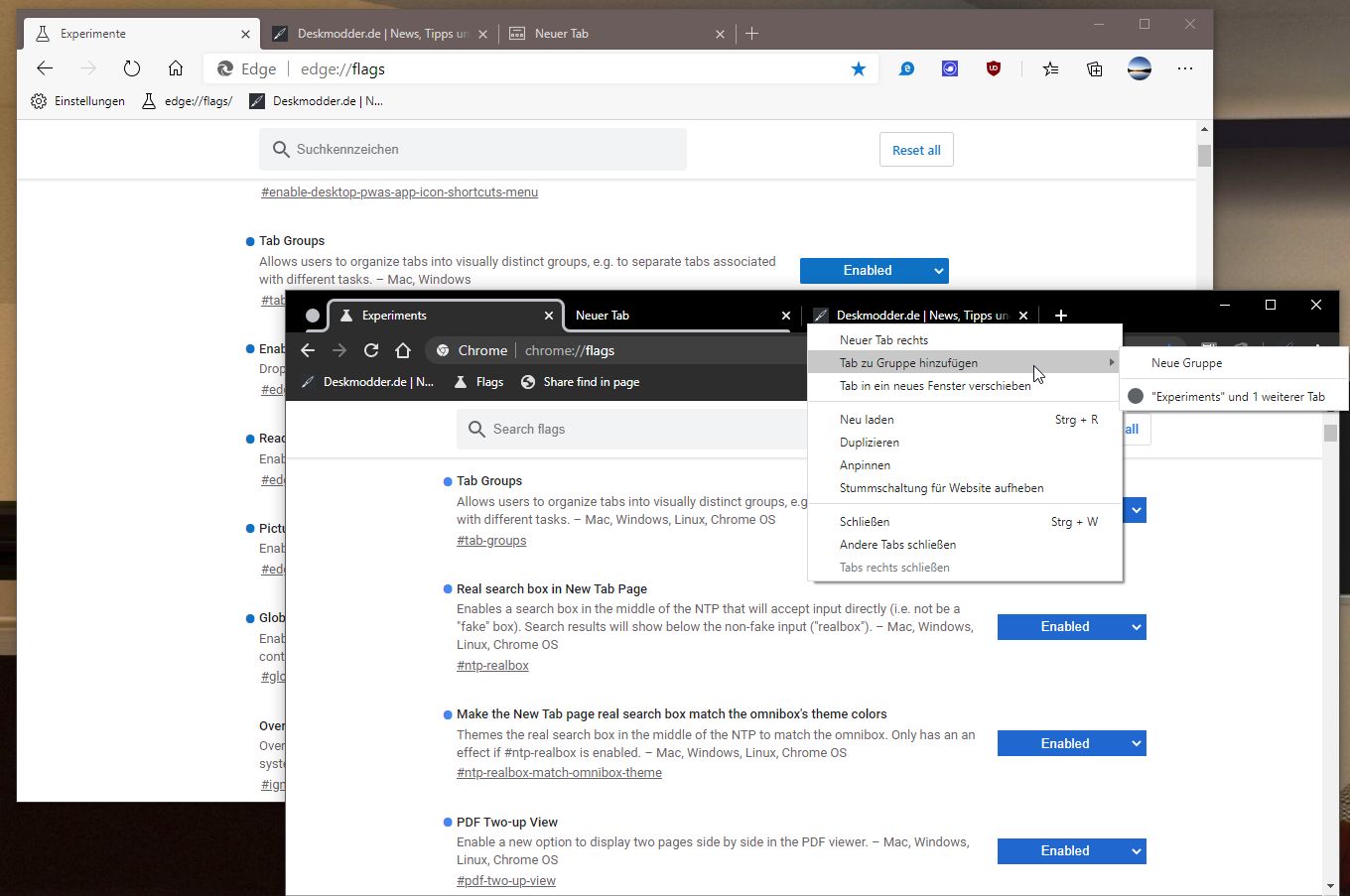Go back in the Chrome window
Image resolution: width=1350 pixels, height=896 pixels.
[x=308, y=350]
